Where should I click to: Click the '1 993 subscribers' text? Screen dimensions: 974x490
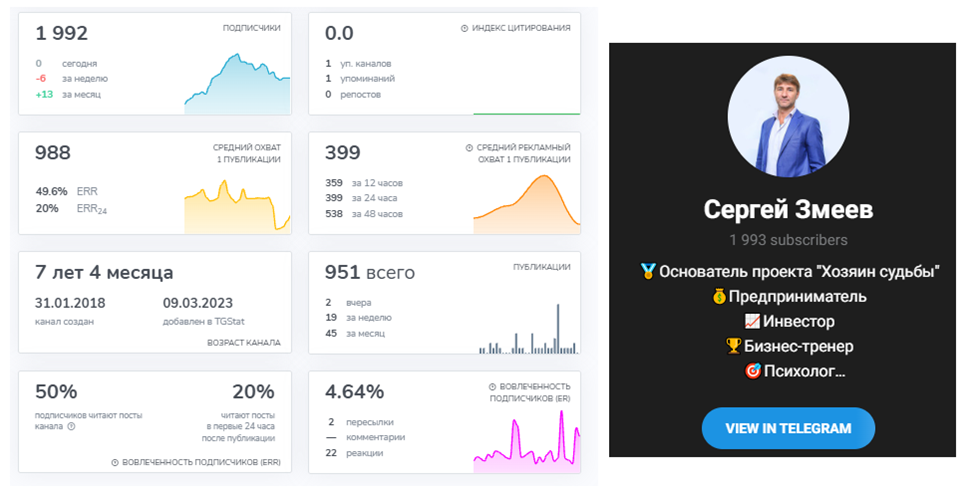coord(788,240)
